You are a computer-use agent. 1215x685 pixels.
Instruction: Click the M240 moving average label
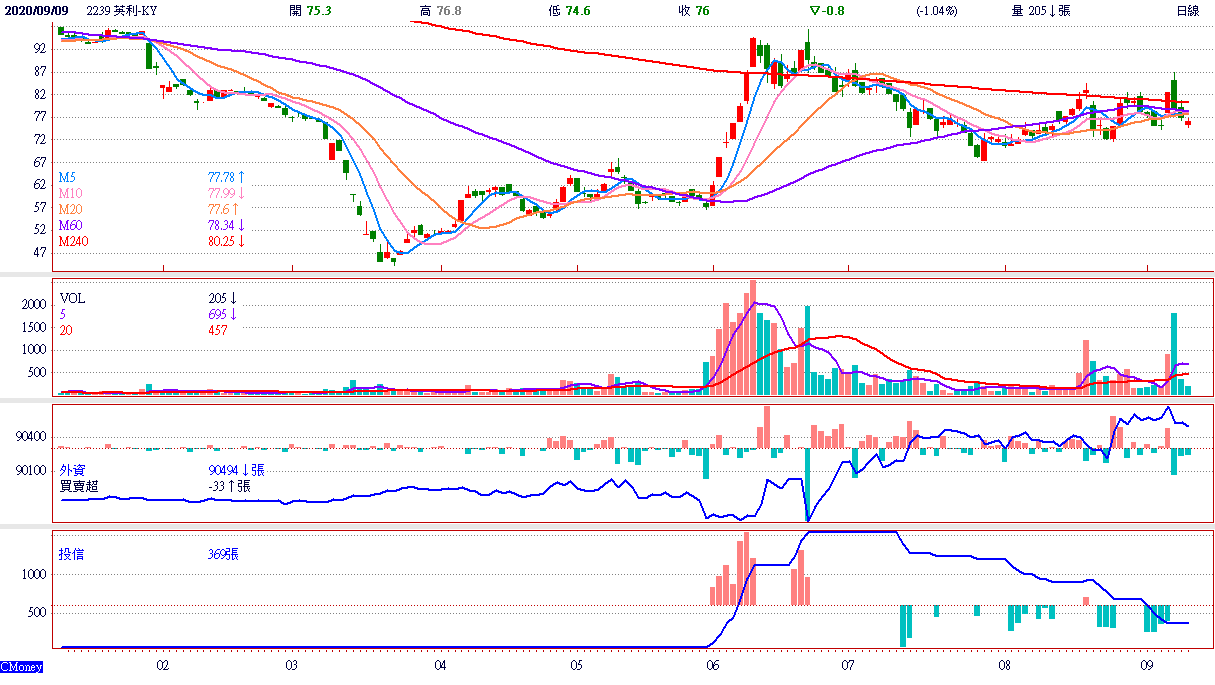73,241
